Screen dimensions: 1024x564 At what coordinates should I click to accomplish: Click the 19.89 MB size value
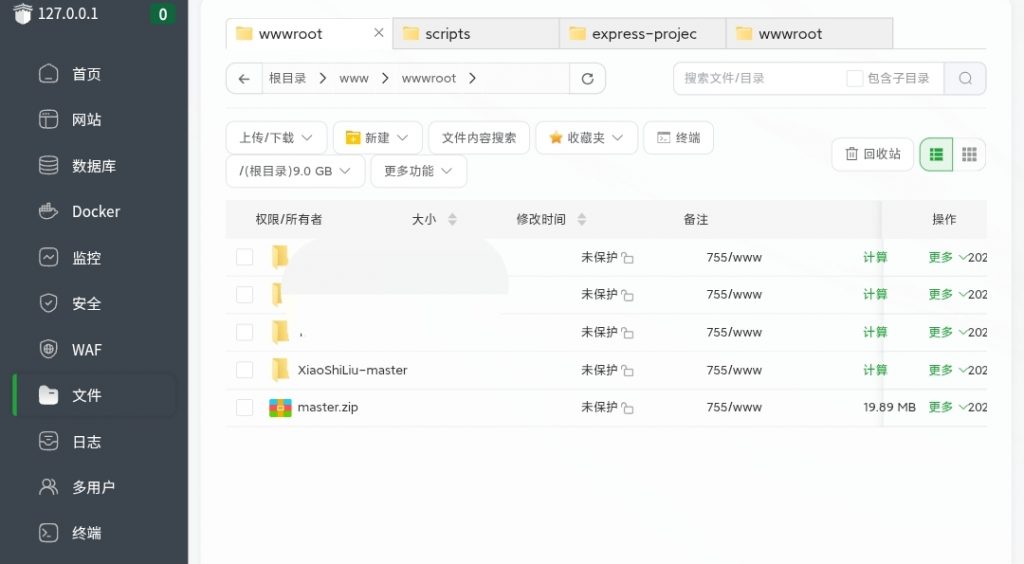tap(889, 407)
